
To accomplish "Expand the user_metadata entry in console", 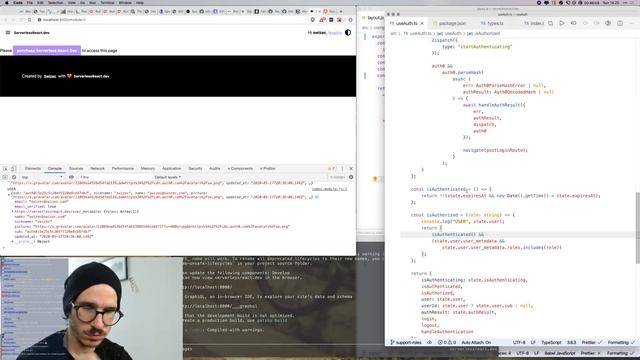I will tap(12, 212).
